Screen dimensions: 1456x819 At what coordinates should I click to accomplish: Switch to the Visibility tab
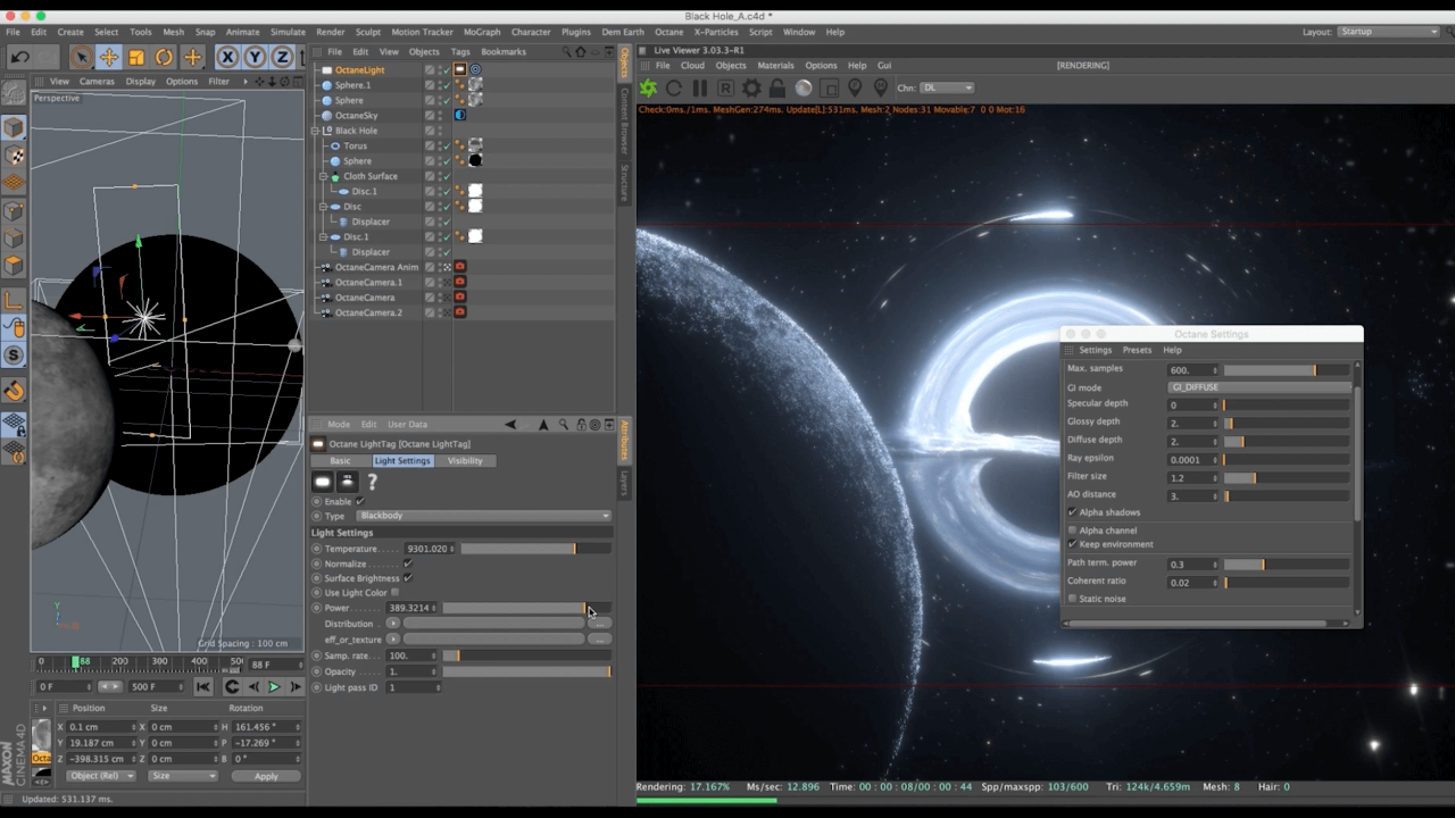tap(465, 461)
